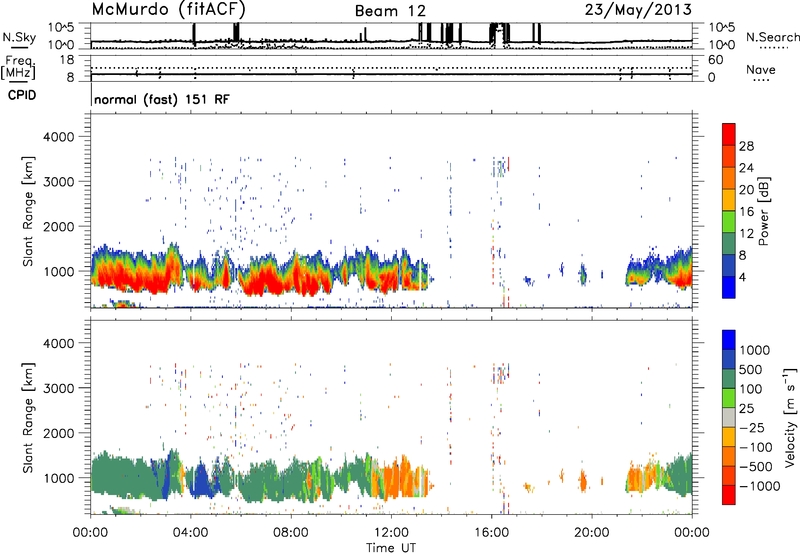
Task: Click the 'Time UT' axis label
Action: (x=391, y=548)
